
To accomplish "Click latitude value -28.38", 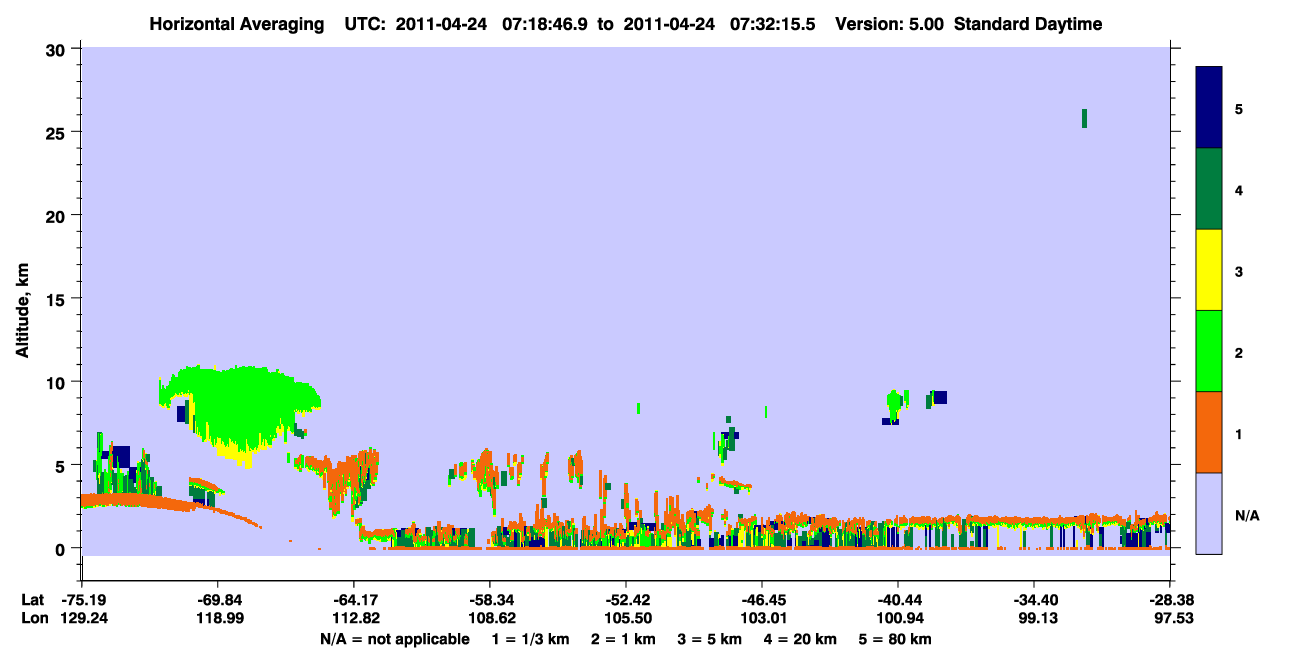I will 1169,600.
